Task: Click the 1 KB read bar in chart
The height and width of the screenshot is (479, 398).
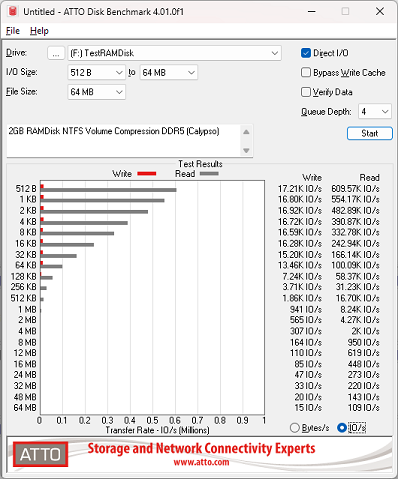Action: pyautogui.click(x=102, y=201)
